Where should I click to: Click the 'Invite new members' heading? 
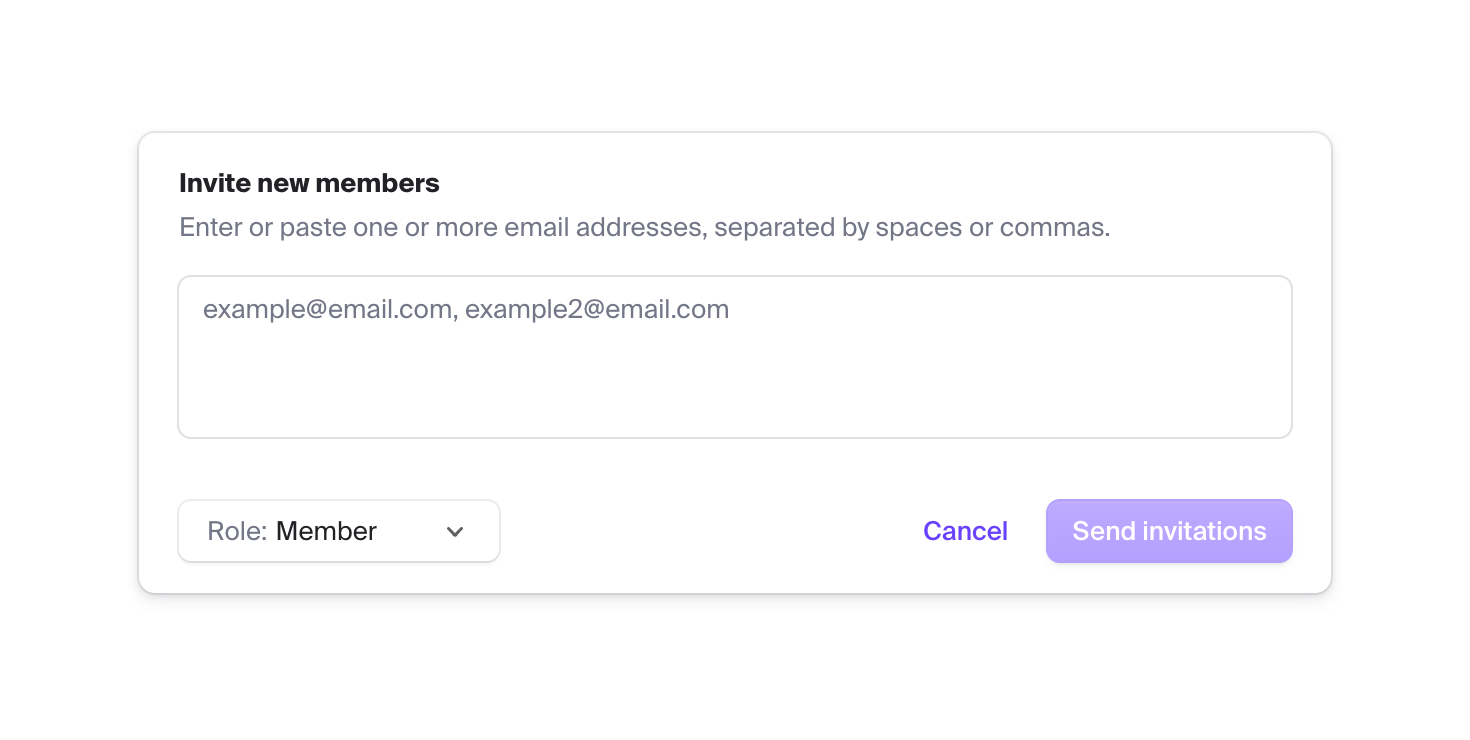pyautogui.click(x=309, y=183)
